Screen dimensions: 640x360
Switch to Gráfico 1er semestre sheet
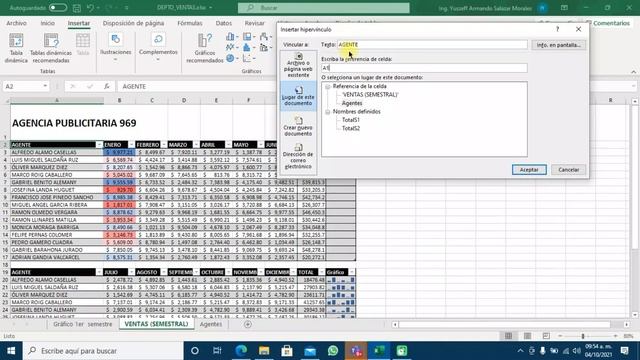click(82, 324)
